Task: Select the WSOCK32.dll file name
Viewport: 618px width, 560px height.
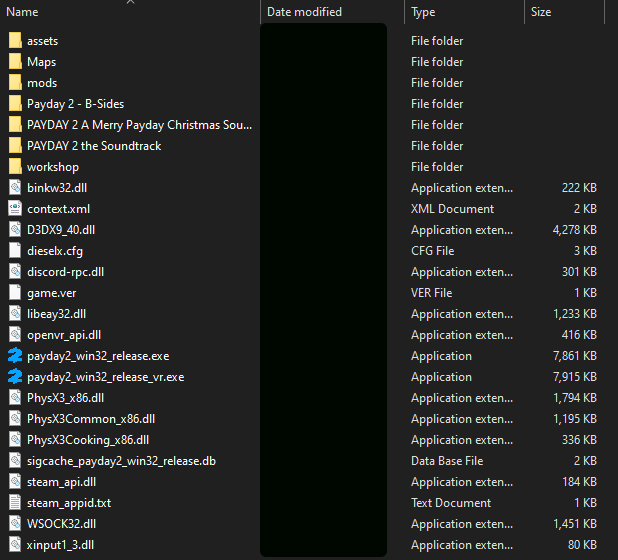Action: coord(61,524)
